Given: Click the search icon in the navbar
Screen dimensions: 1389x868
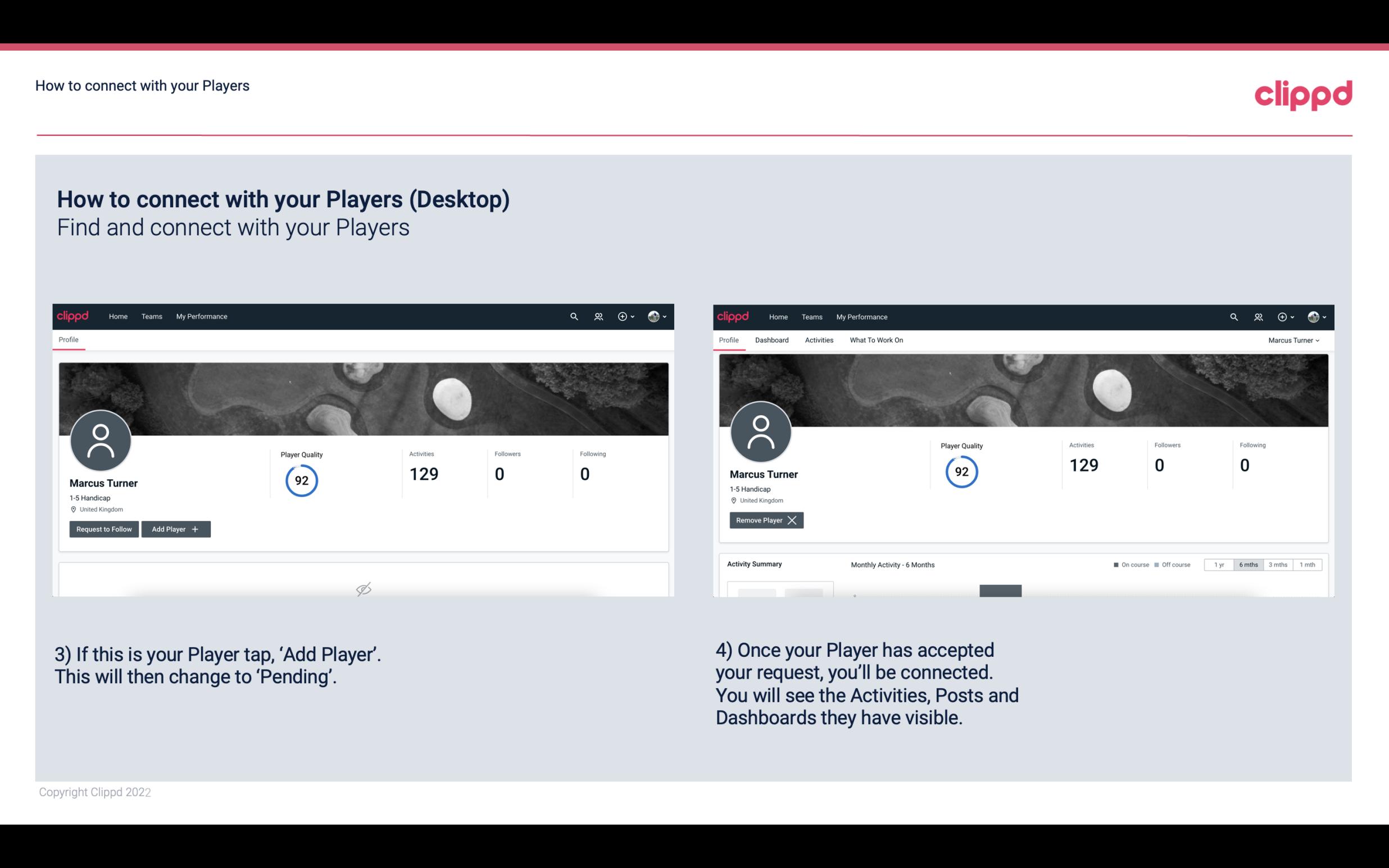Looking at the screenshot, I should pos(573,316).
